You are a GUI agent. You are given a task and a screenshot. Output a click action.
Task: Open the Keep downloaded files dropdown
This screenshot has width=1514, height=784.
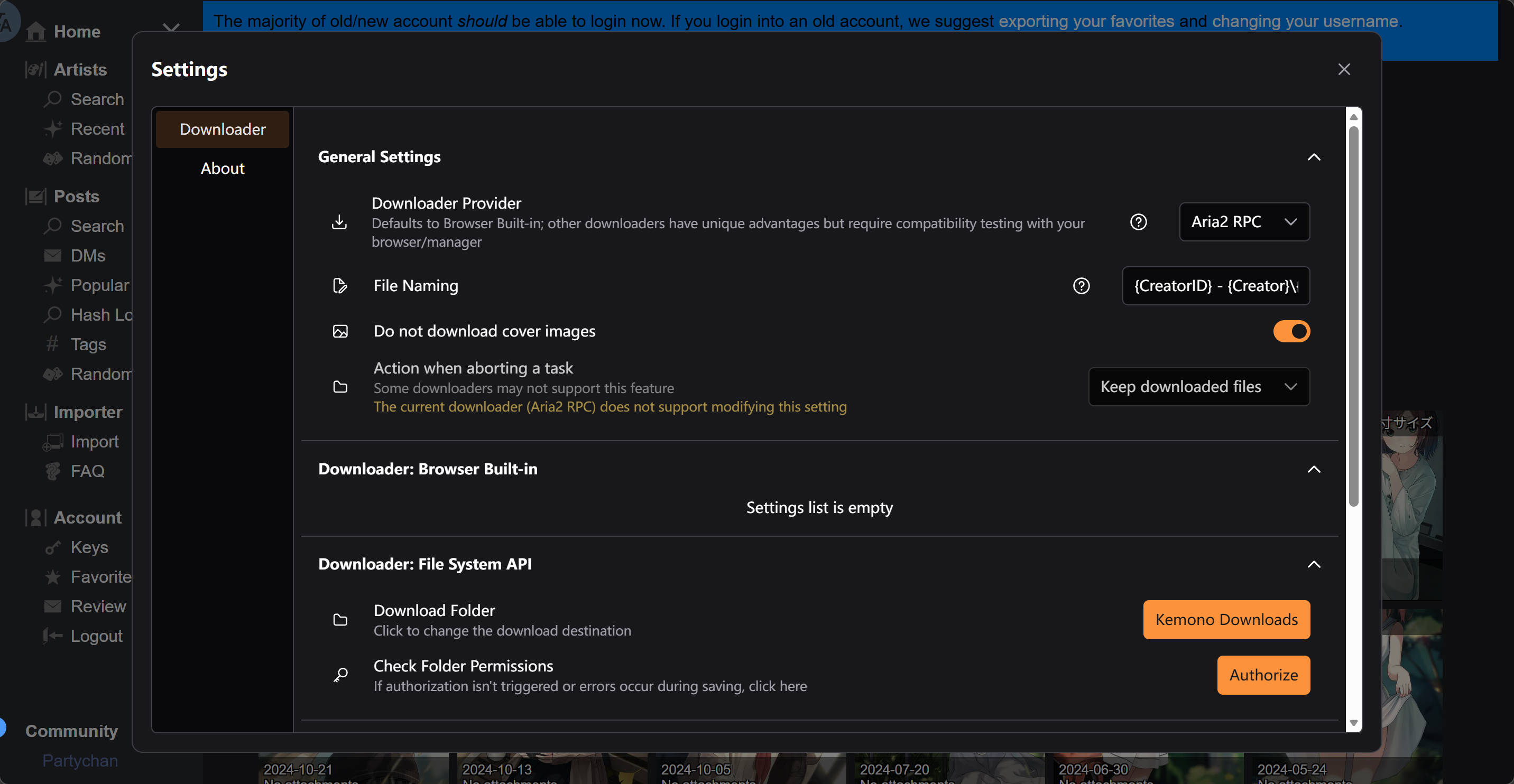[1198, 387]
